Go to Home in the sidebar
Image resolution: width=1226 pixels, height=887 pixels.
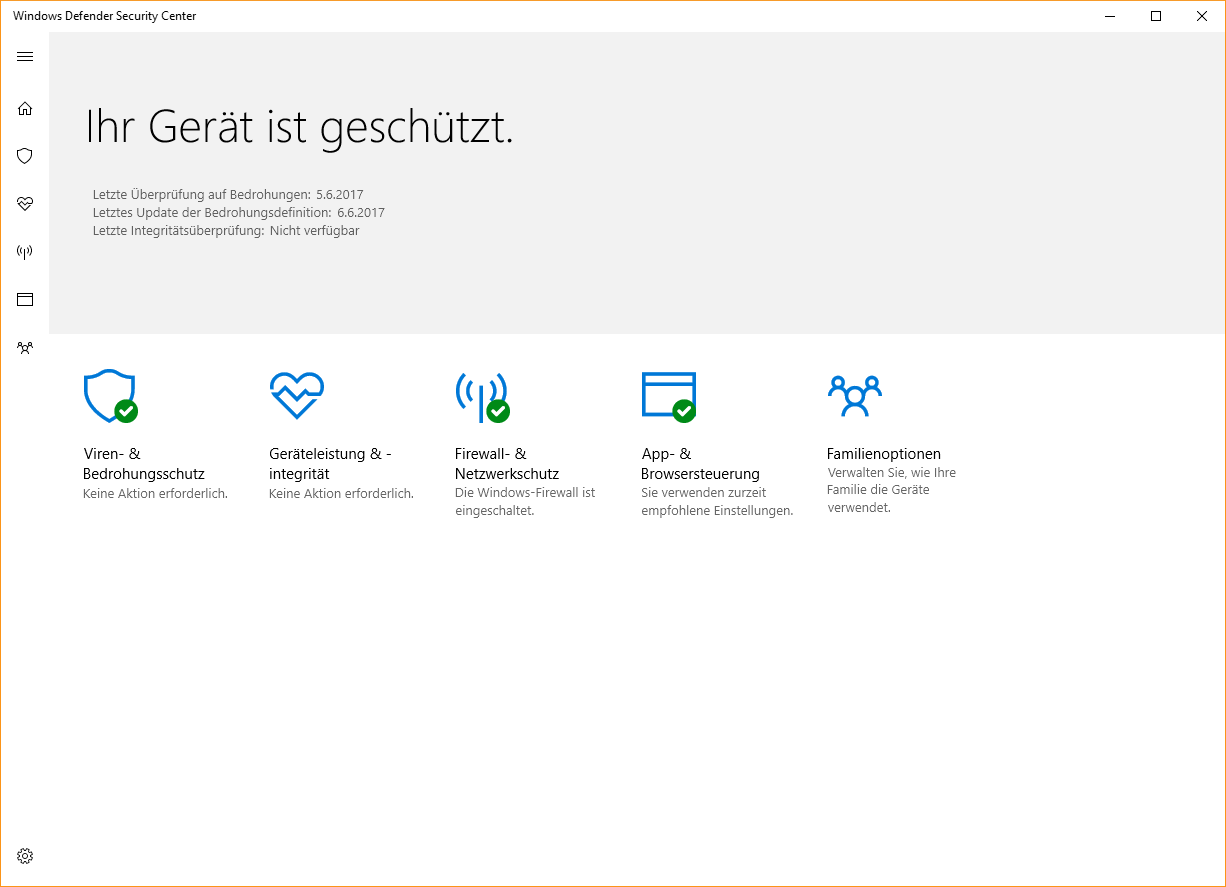tap(25, 108)
